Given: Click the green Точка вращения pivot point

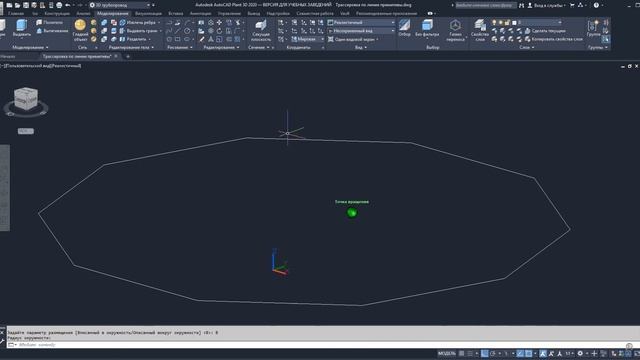Looking at the screenshot, I should [x=351, y=212].
